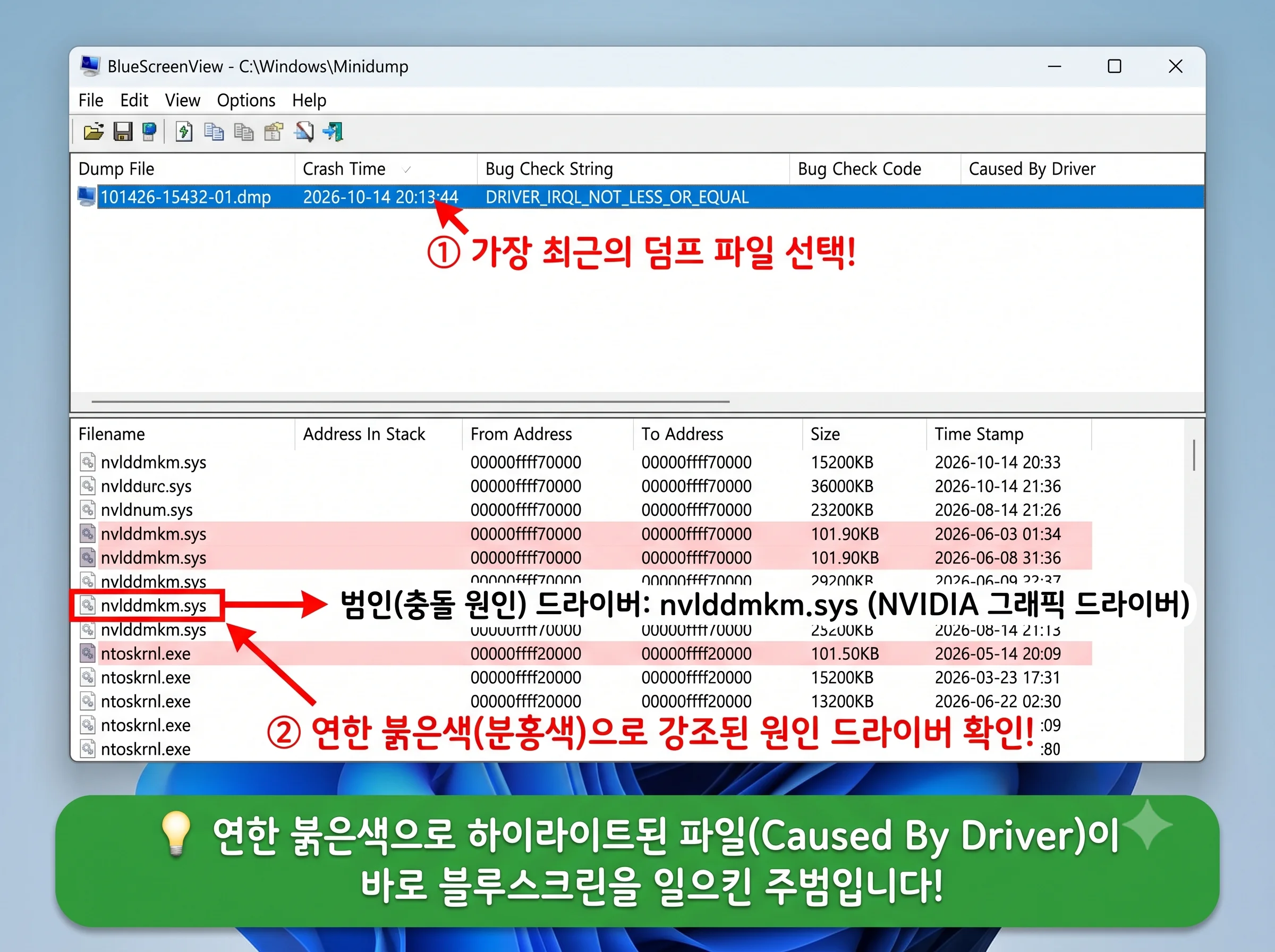Click the 2026-10-14 20:33 time stamp
The height and width of the screenshot is (952, 1275).
coord(997,462)
